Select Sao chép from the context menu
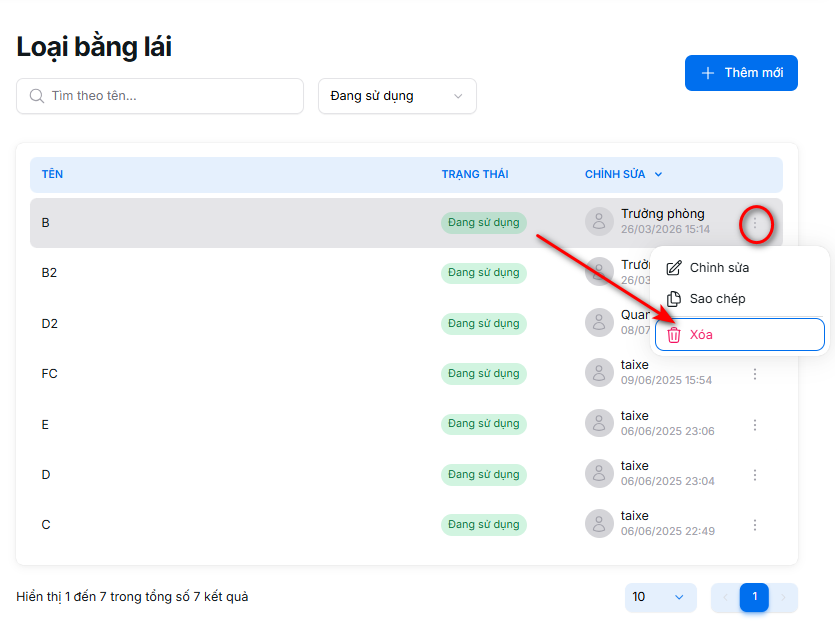Image resolution: width=835 pixels, height=637 pixels. pyautogui.click(x=717, y=299)
